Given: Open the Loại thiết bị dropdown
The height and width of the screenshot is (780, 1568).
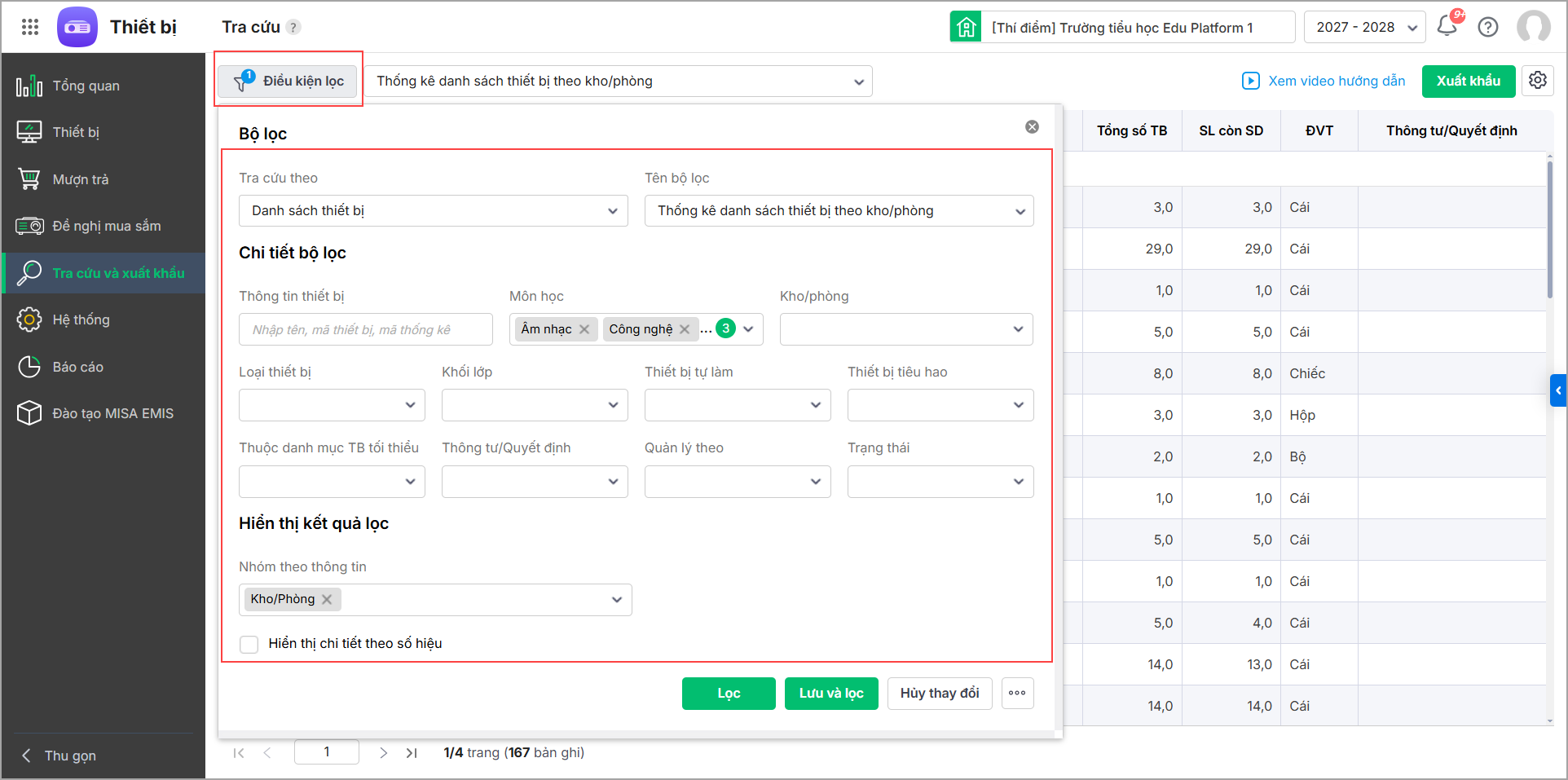Looking at the screenshot, I should (x=332, y=405).
